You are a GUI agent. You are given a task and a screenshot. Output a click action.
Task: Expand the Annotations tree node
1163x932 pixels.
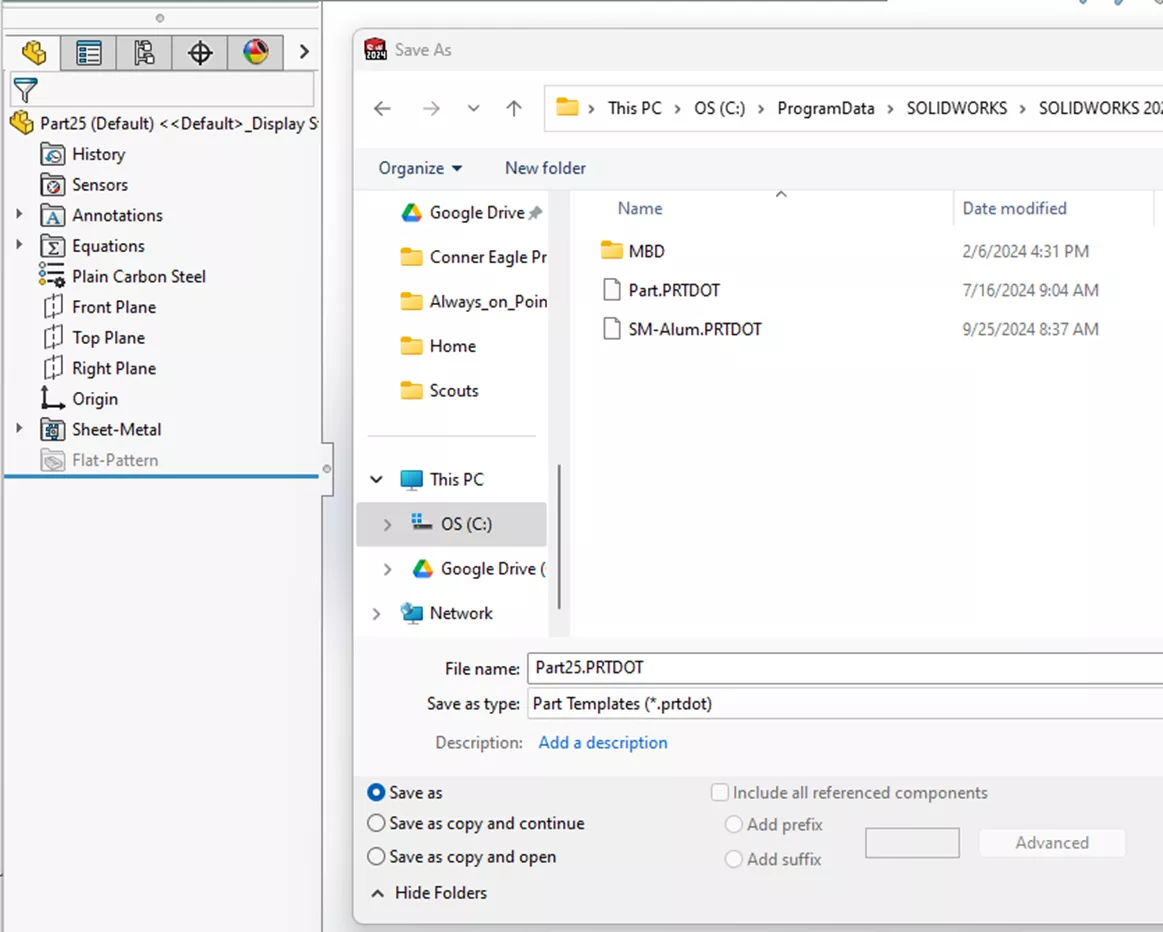coord(19,214)
